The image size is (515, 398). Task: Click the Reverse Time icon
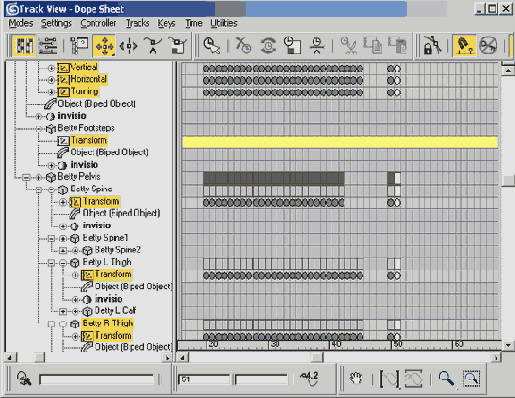268,45
